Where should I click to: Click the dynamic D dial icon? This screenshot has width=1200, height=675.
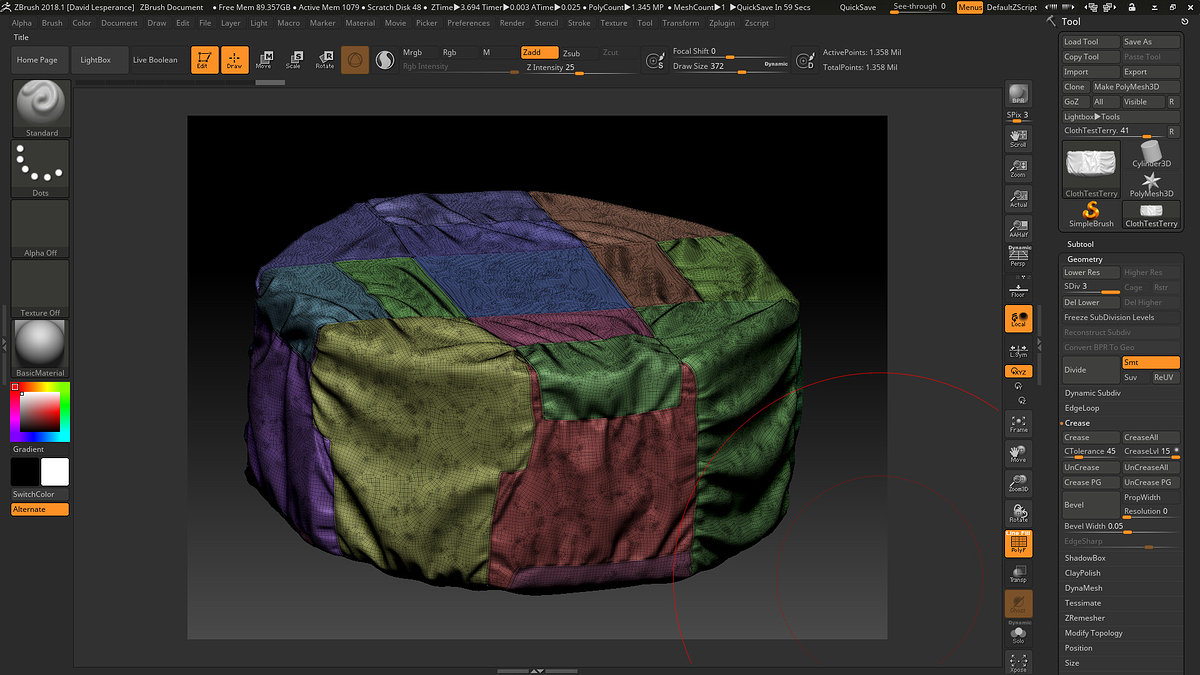click(804, 61)
